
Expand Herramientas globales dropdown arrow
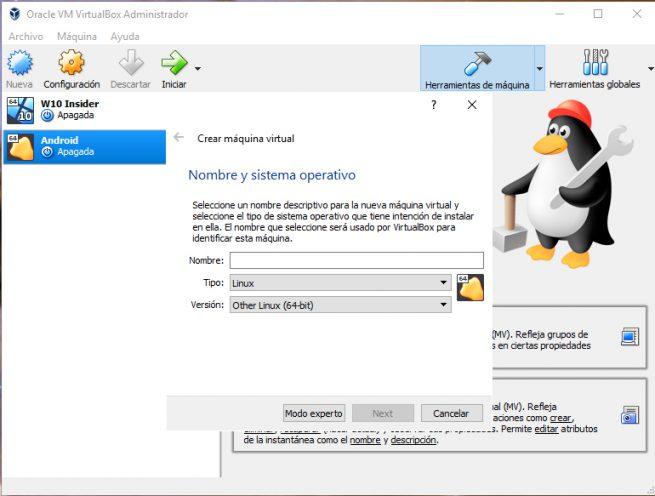[650, 68]
